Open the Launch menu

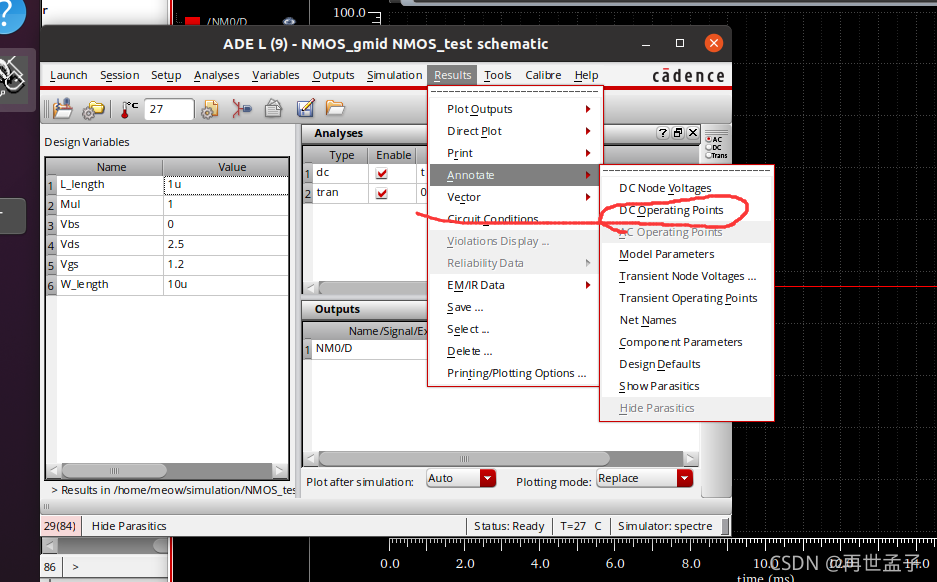click(69, 75)
